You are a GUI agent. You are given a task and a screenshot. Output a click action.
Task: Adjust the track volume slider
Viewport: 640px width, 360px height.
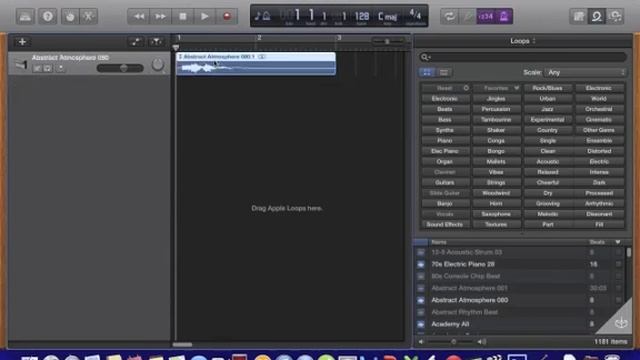click(120, 68)
